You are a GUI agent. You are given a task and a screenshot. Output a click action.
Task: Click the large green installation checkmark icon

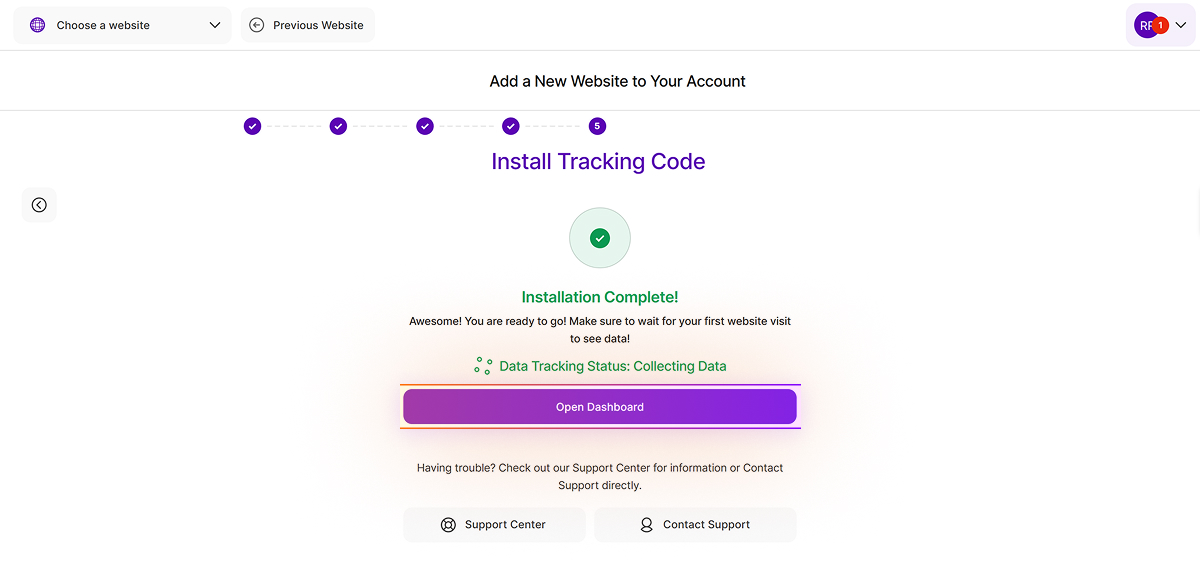point(600,238)
